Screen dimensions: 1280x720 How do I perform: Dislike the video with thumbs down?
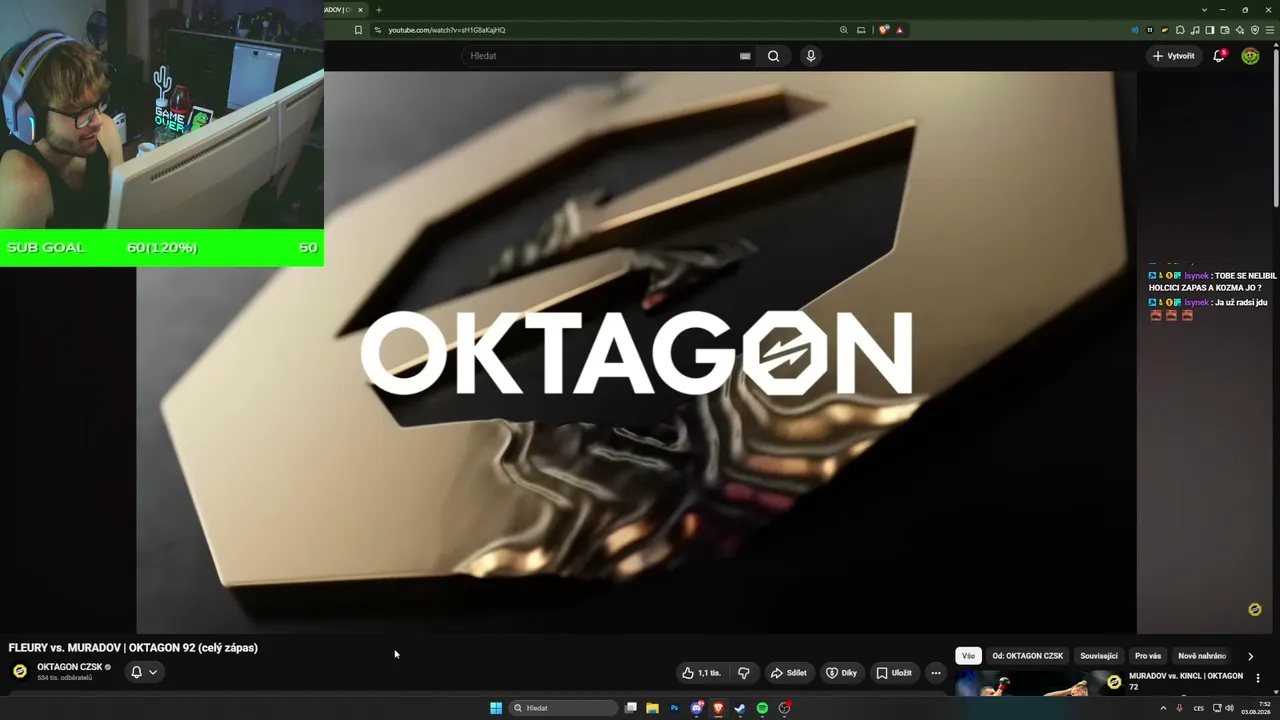coord(743,673)
